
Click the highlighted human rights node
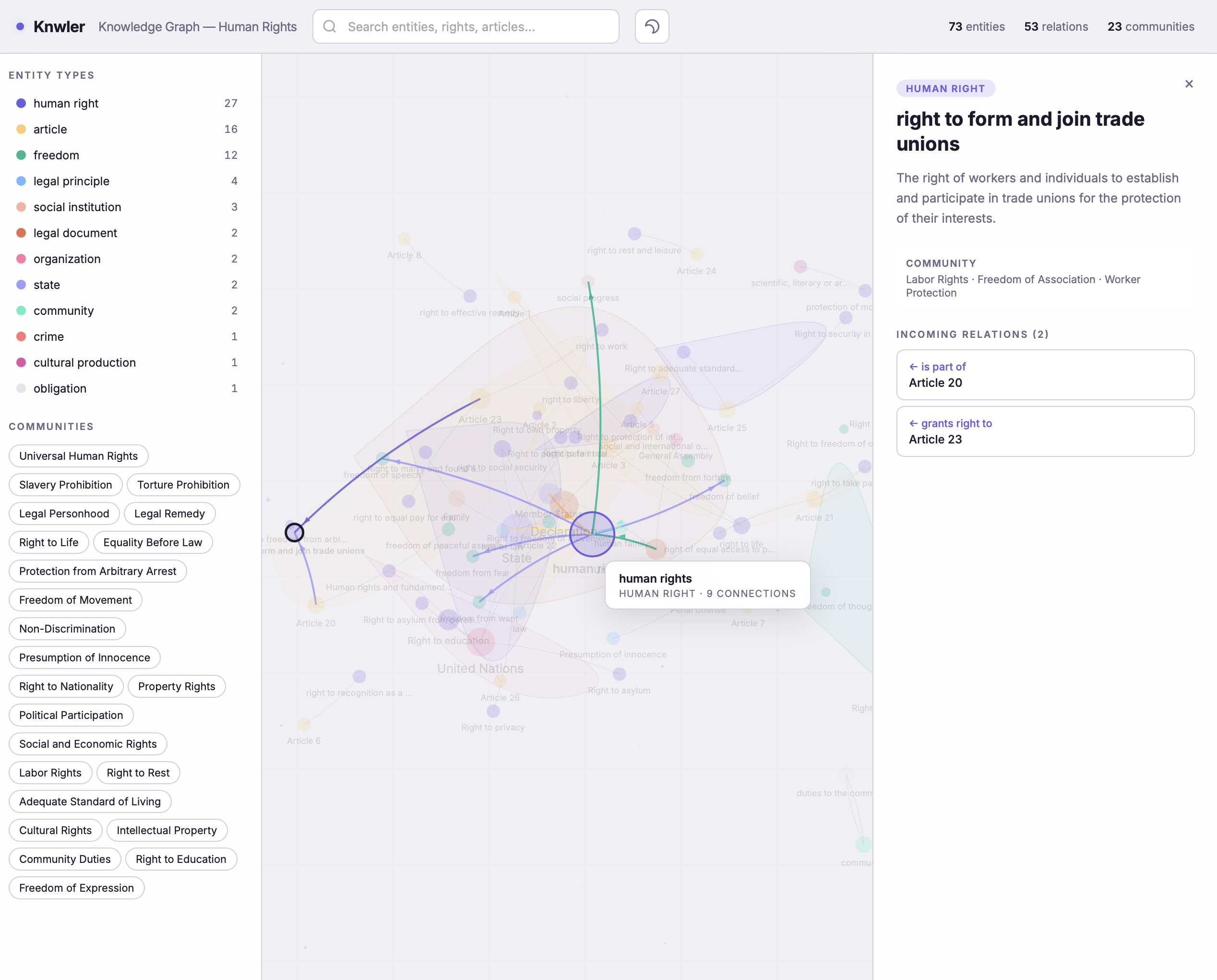592,534
